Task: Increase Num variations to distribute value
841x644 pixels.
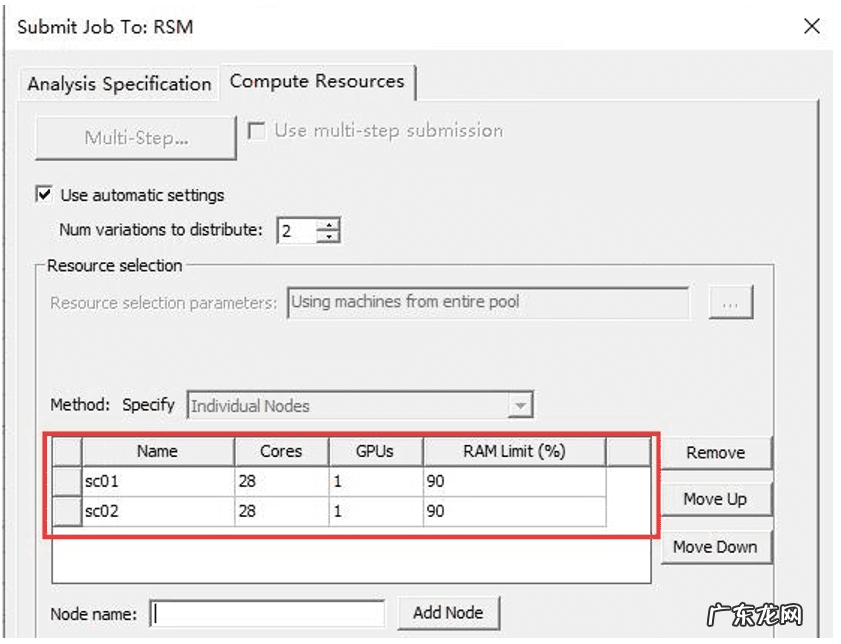Action: pyautogui.click(x=329, y=224)
